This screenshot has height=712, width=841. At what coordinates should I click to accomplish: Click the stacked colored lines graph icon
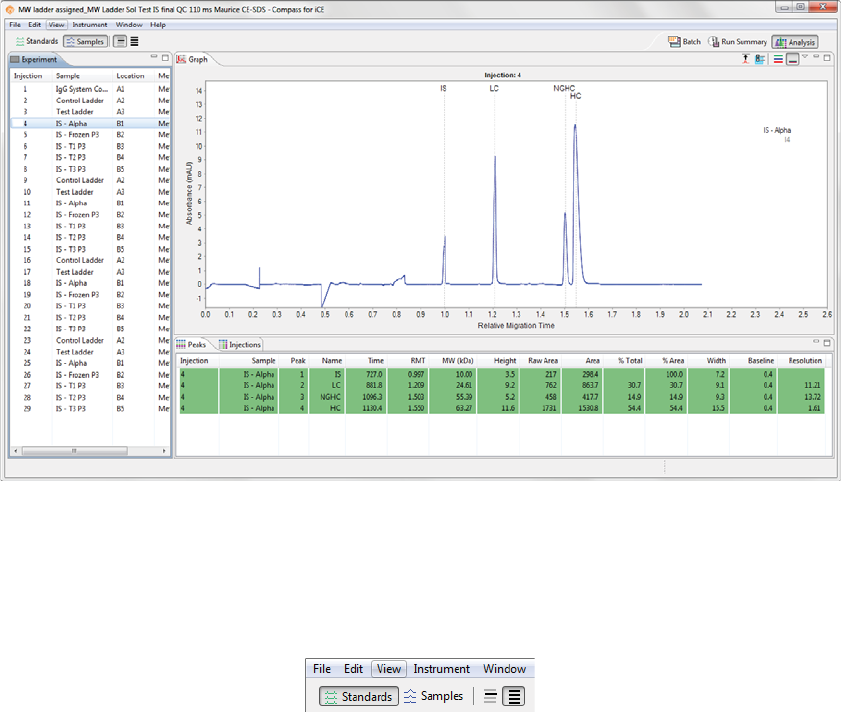coord(778,60)
